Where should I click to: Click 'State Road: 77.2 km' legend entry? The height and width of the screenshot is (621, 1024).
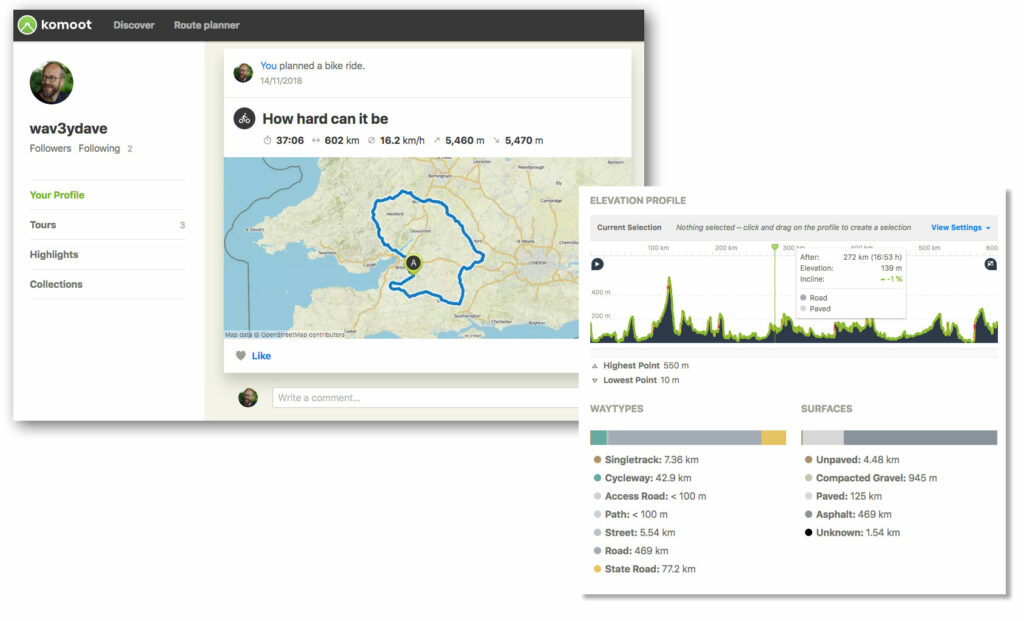coord(645,569)
